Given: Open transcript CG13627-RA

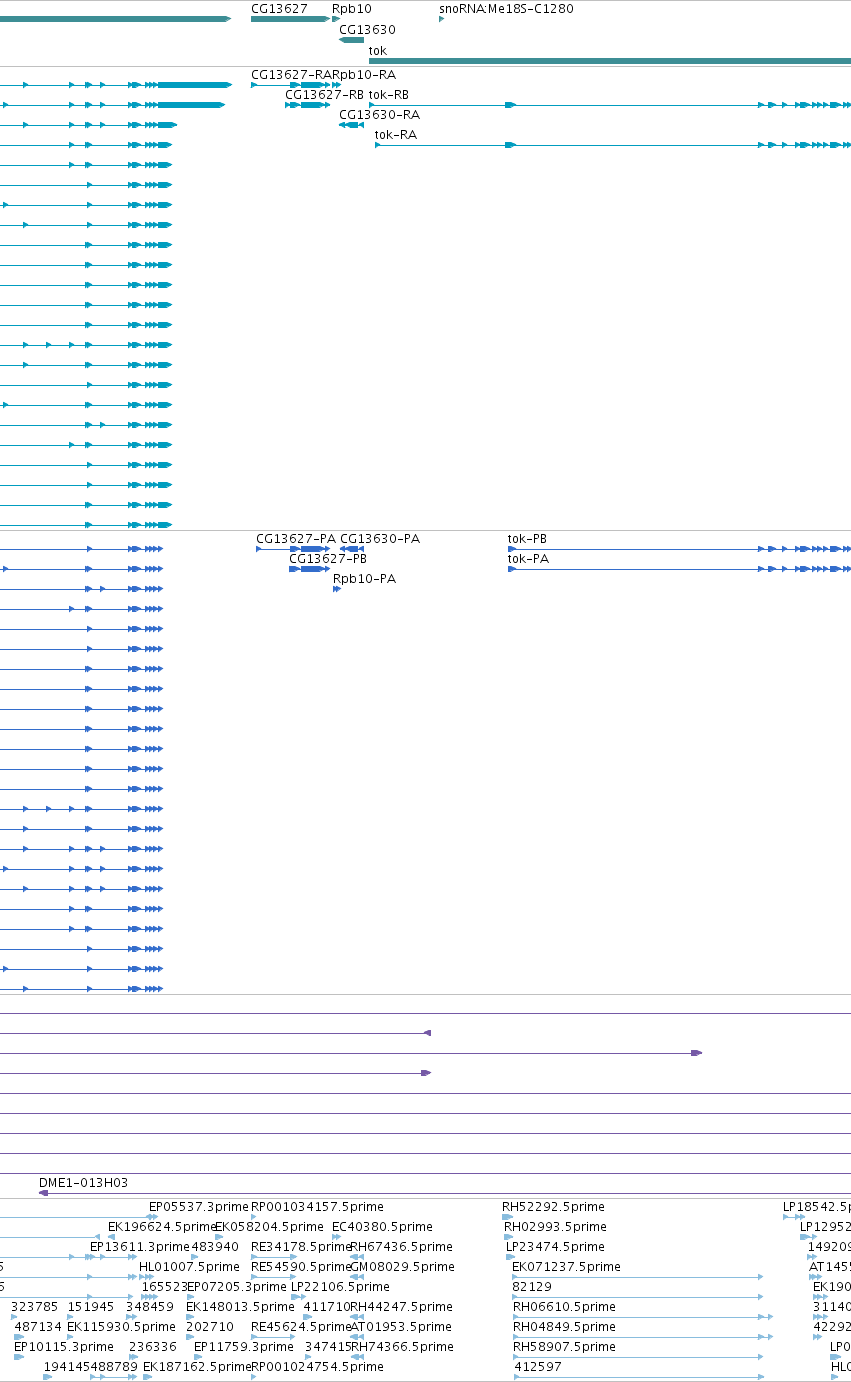Looking at the screenshot, I should (x=291, y=74).
